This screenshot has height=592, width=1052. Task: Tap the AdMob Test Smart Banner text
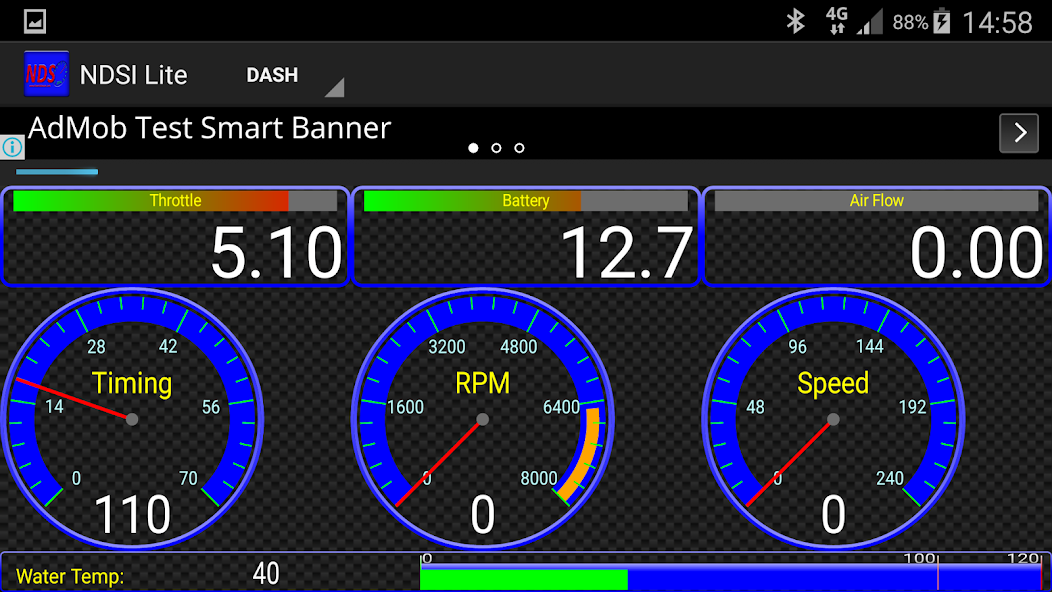click(210, 128)
